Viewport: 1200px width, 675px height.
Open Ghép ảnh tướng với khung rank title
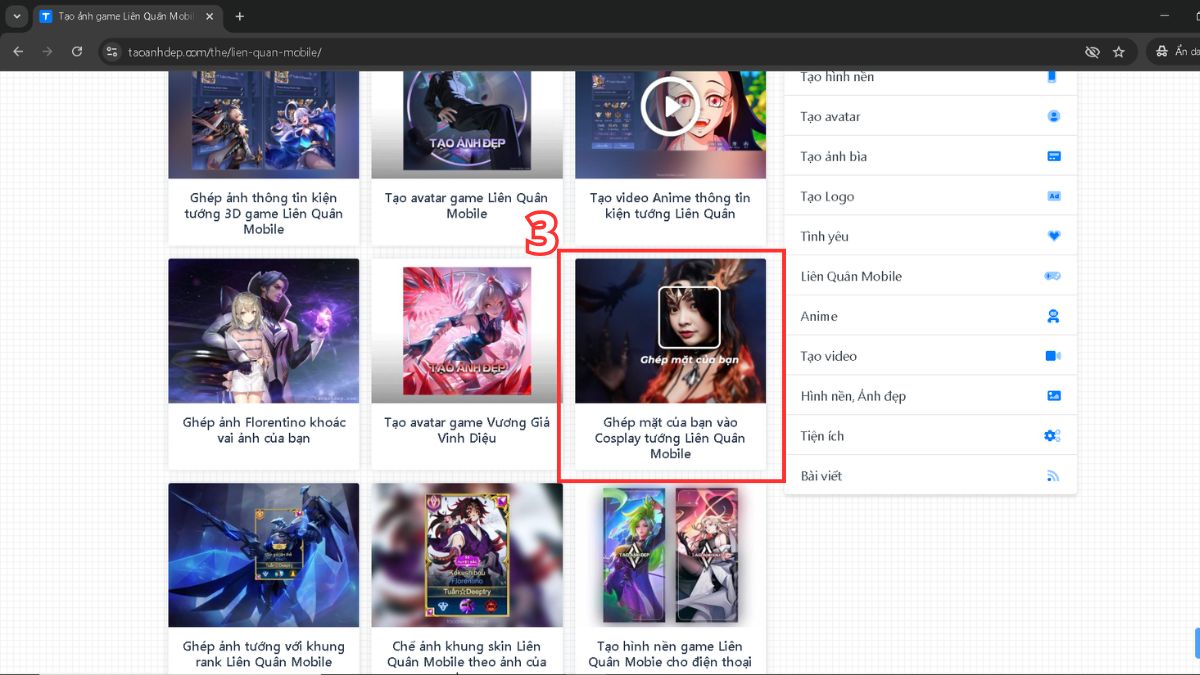[263, 654]
